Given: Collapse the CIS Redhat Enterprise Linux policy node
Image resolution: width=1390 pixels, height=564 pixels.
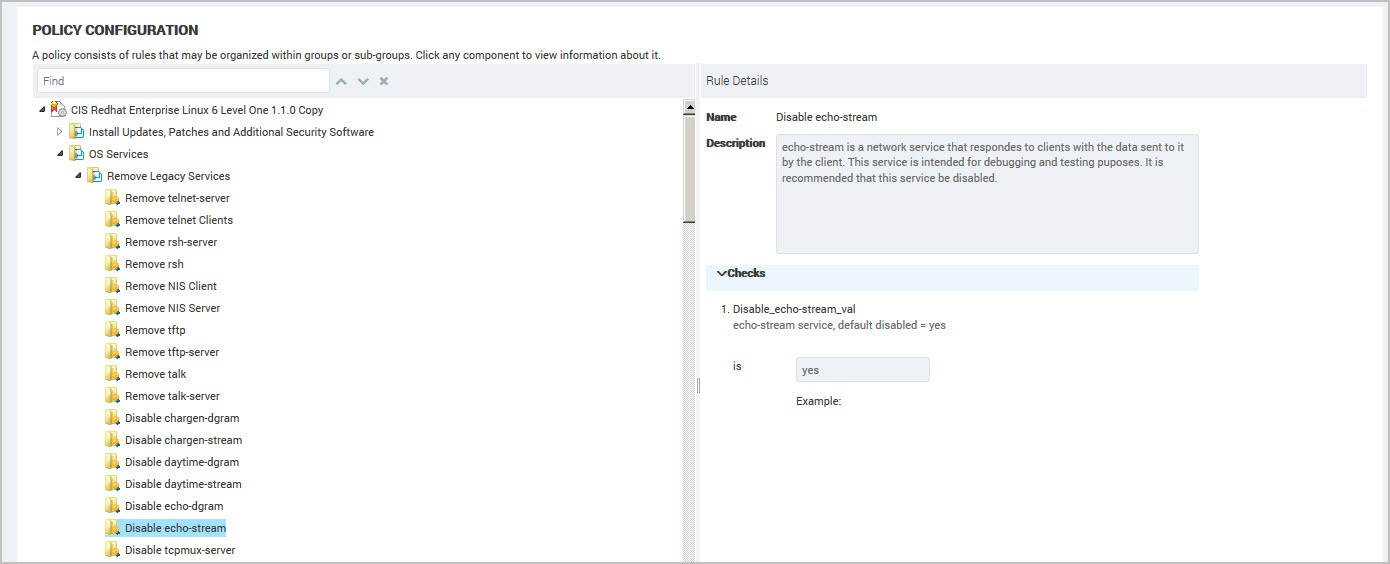Looking at the screenshot, I should 42,110.
